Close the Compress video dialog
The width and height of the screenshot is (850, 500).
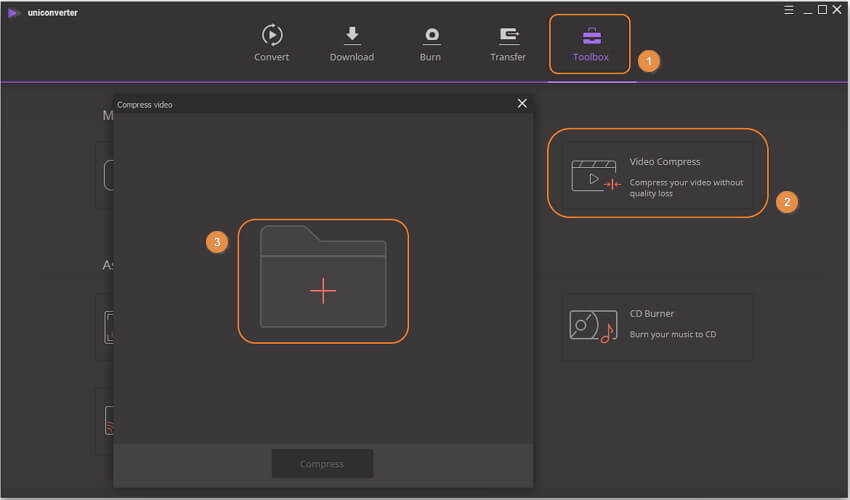point(521,103)
